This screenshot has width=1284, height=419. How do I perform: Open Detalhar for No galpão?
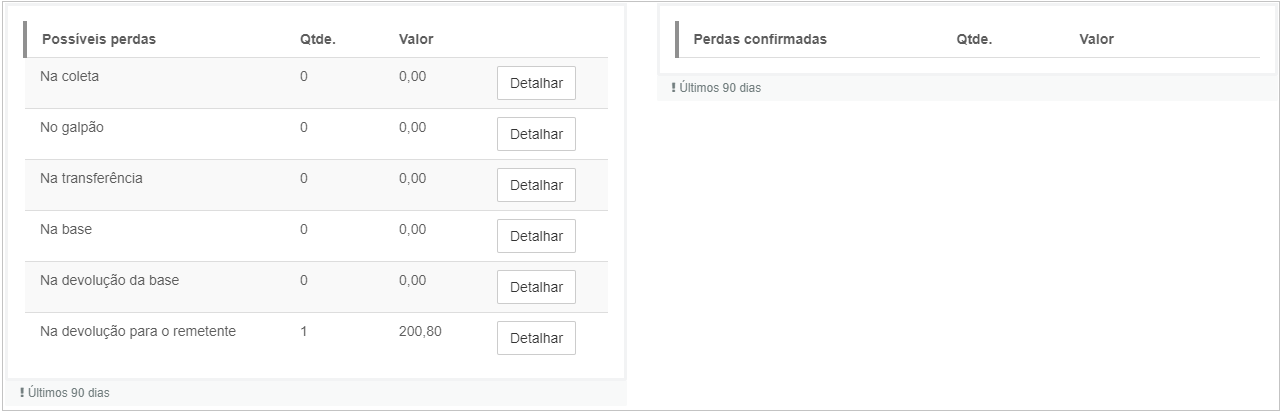point(536,134)
